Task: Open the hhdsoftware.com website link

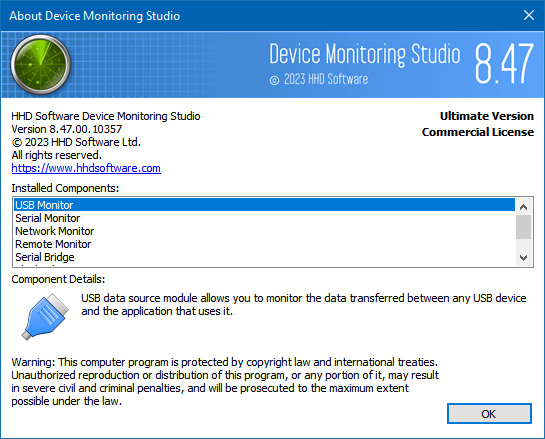Action: tap(86, 168)
